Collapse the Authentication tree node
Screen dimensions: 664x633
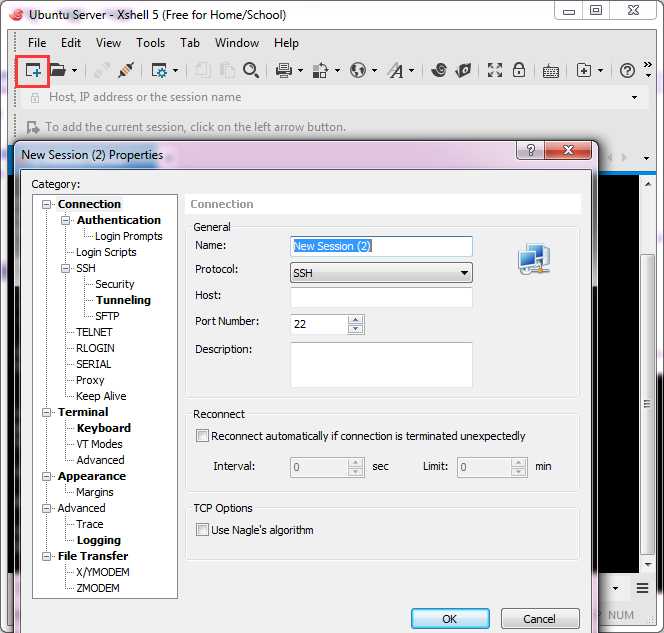coord(65,220)
